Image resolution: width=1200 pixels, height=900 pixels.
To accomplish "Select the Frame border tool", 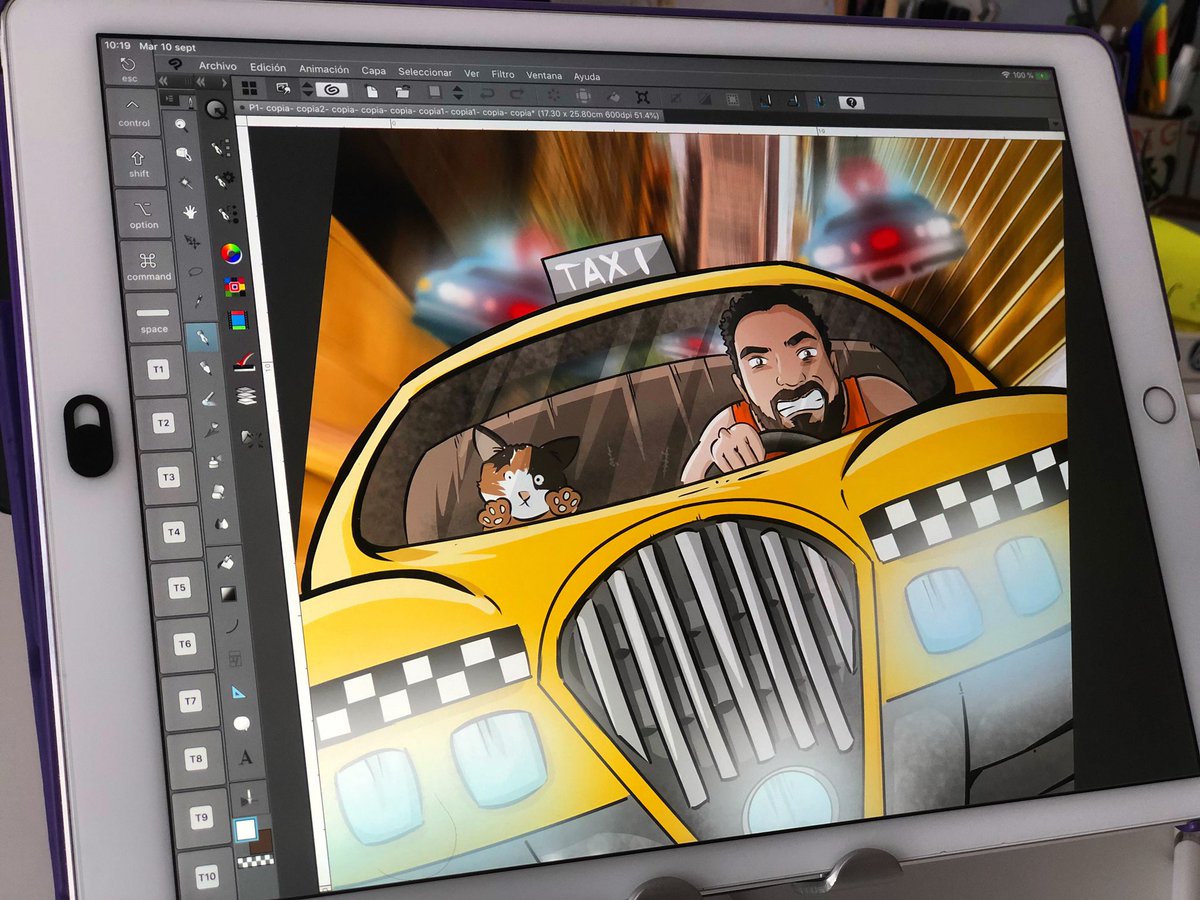I will coord(234,658).
